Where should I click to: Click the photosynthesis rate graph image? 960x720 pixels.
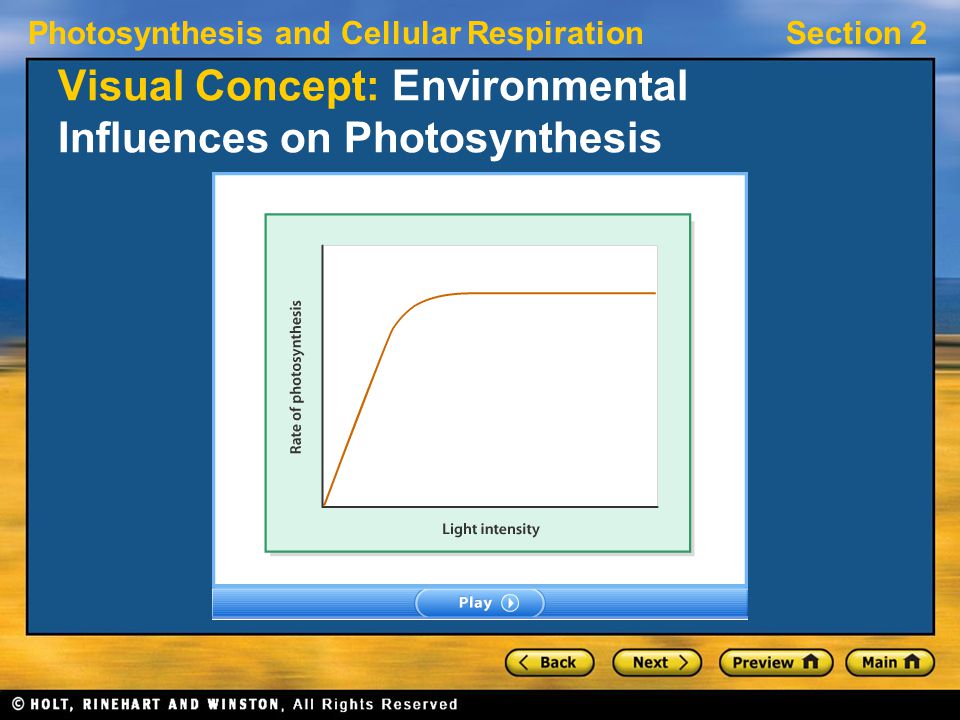click(x=478, y=383)
